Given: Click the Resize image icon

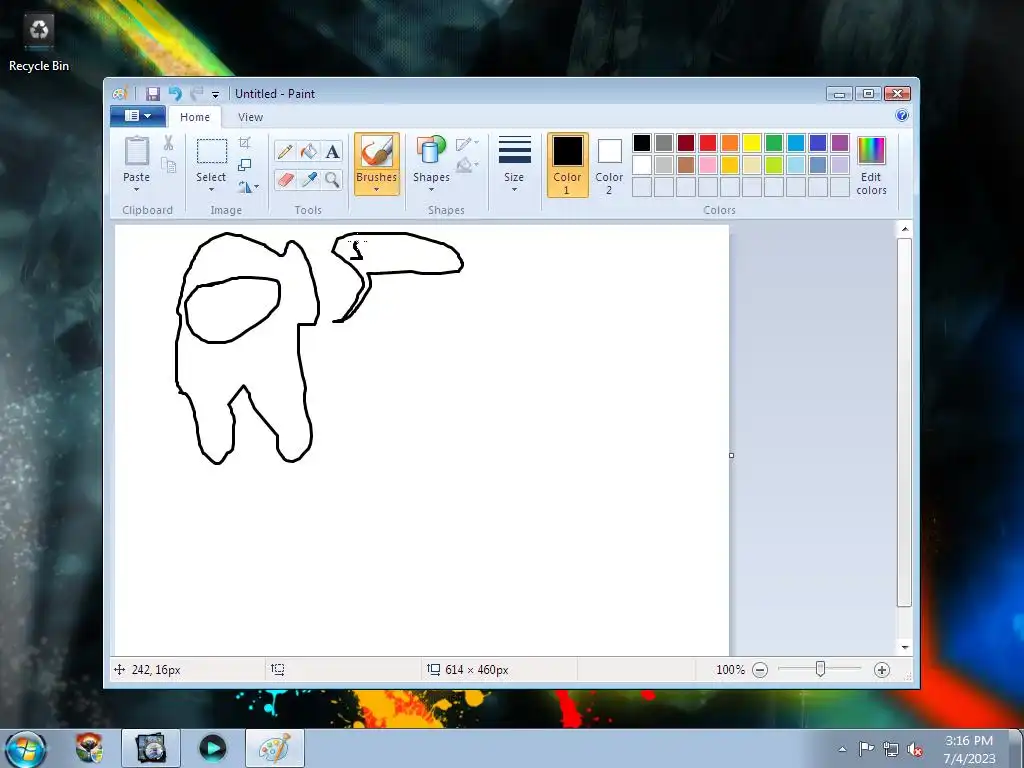Looking at the screenshot, I should click(245, 165).
